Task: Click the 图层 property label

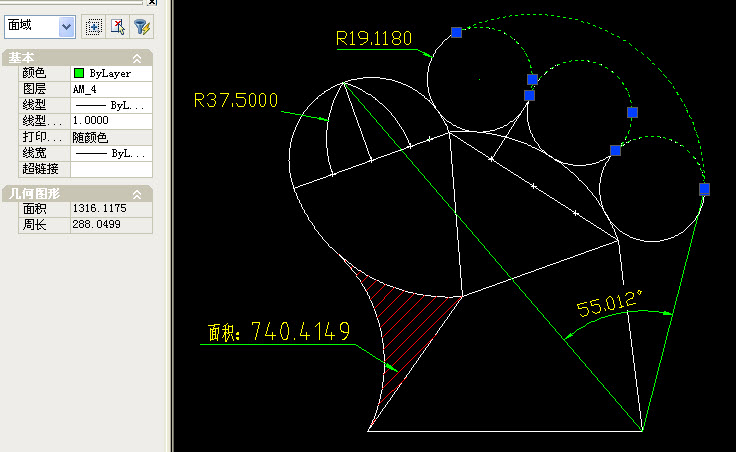Action: coord(34,89)
